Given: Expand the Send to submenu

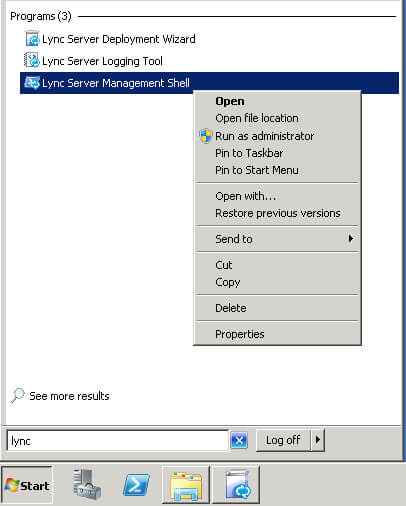Looking at the screenshot, I should pos(277,239).
